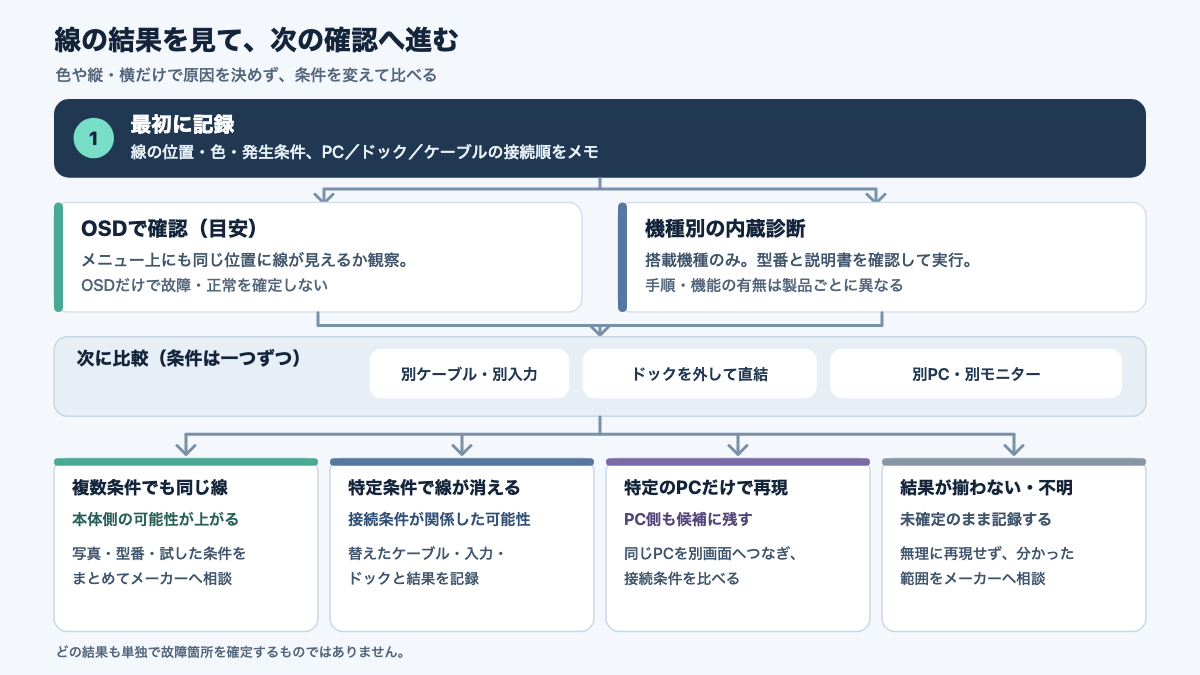Image resolution: width=1200 pixels, height=675 pixels.
Task: Click text 接続条件を比べる
Action: 682,578
